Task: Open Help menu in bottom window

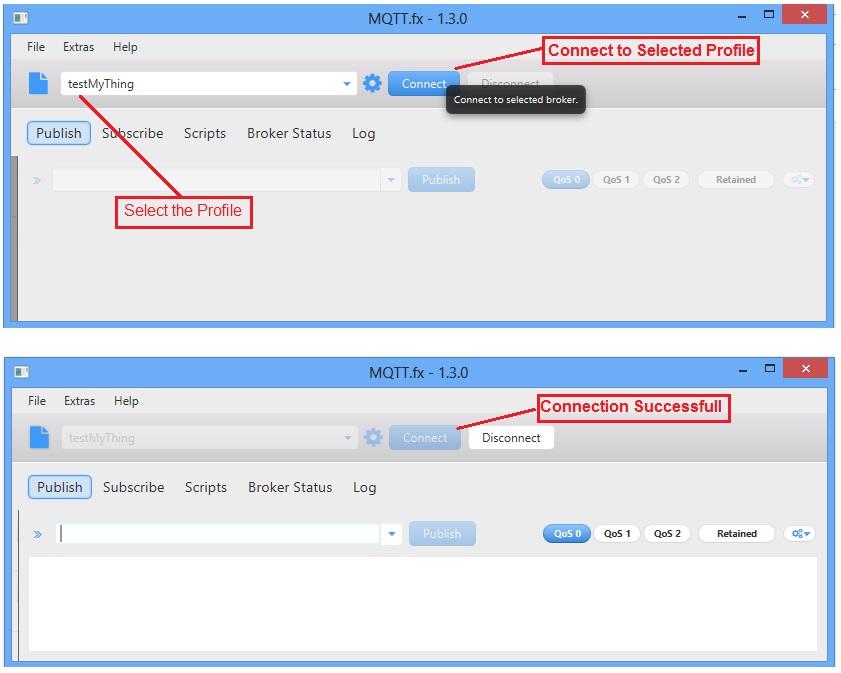Action: coord(126,401)
